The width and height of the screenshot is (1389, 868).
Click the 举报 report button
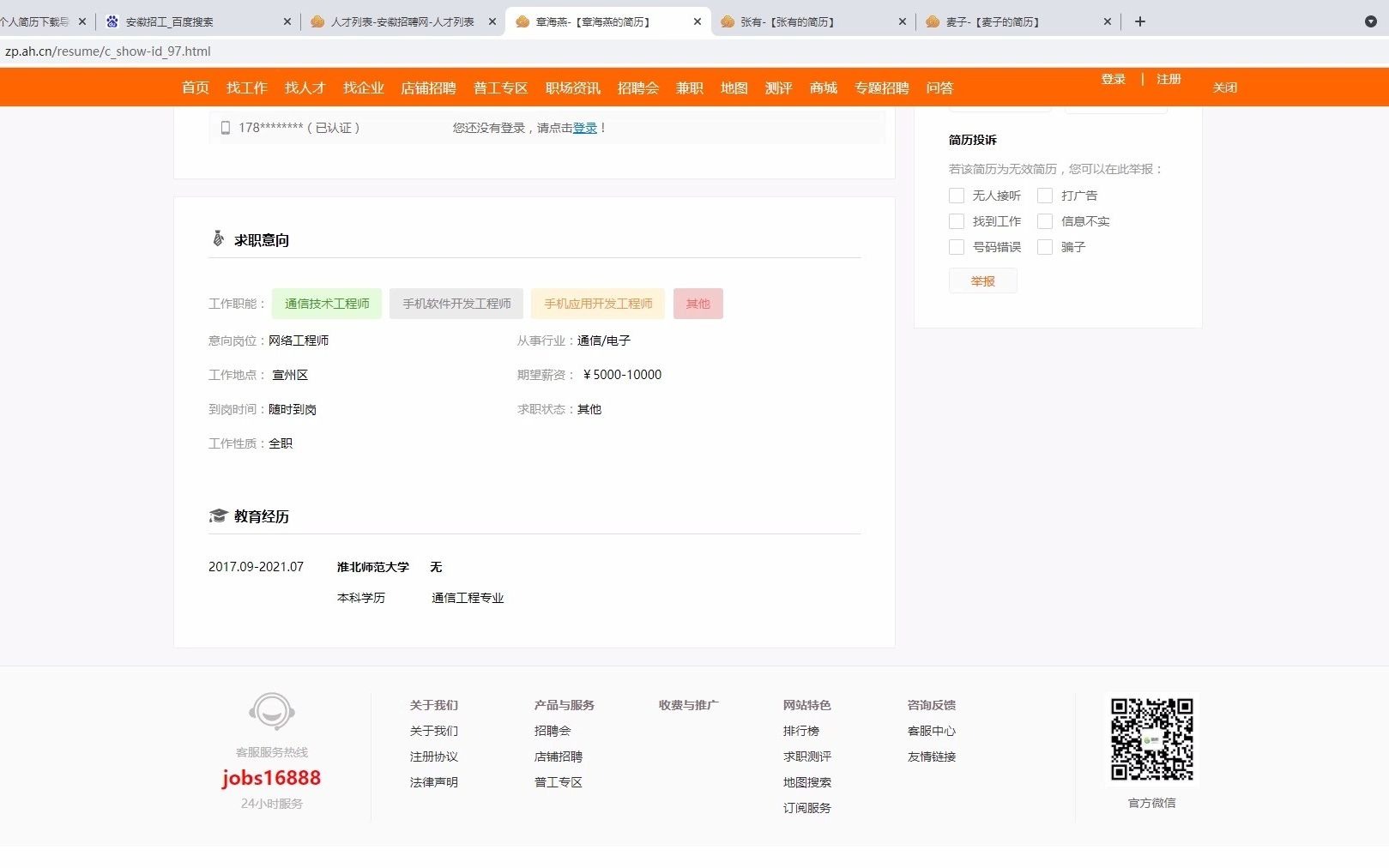983,281
